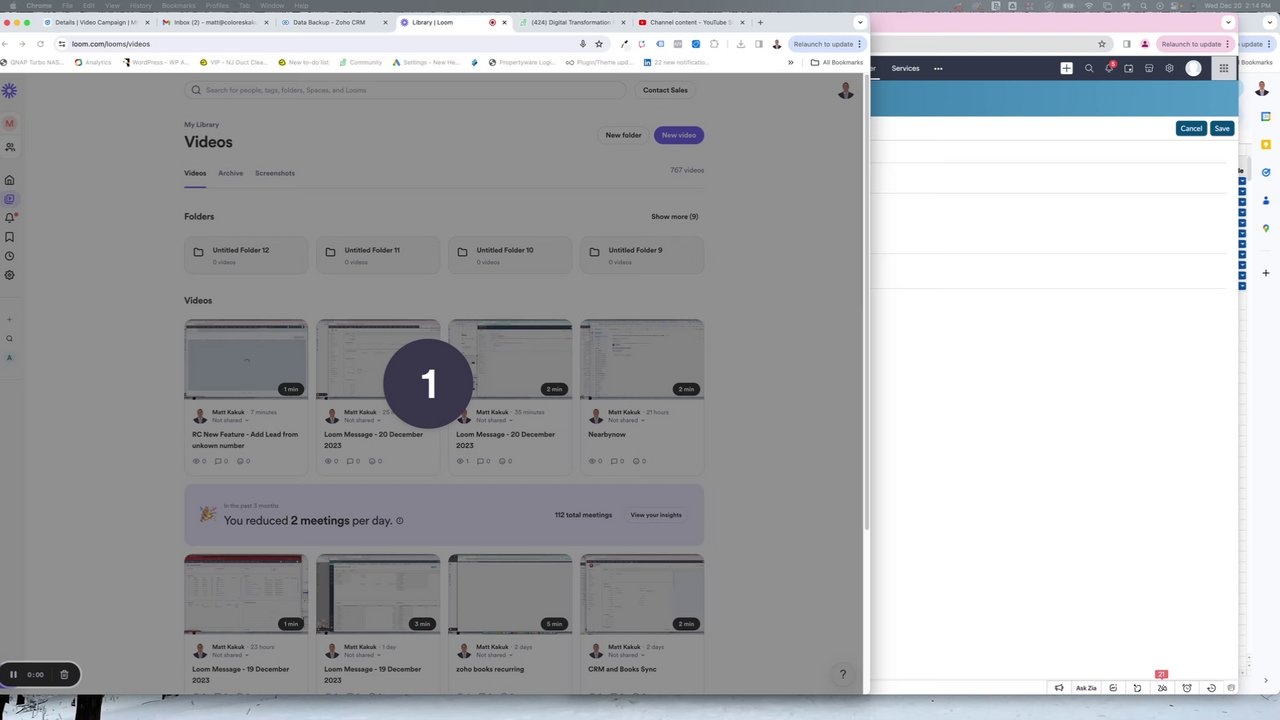Open the apps grid icon in the Zoho CRM window
The image size is (1280, 720).
coord(1223,68)
